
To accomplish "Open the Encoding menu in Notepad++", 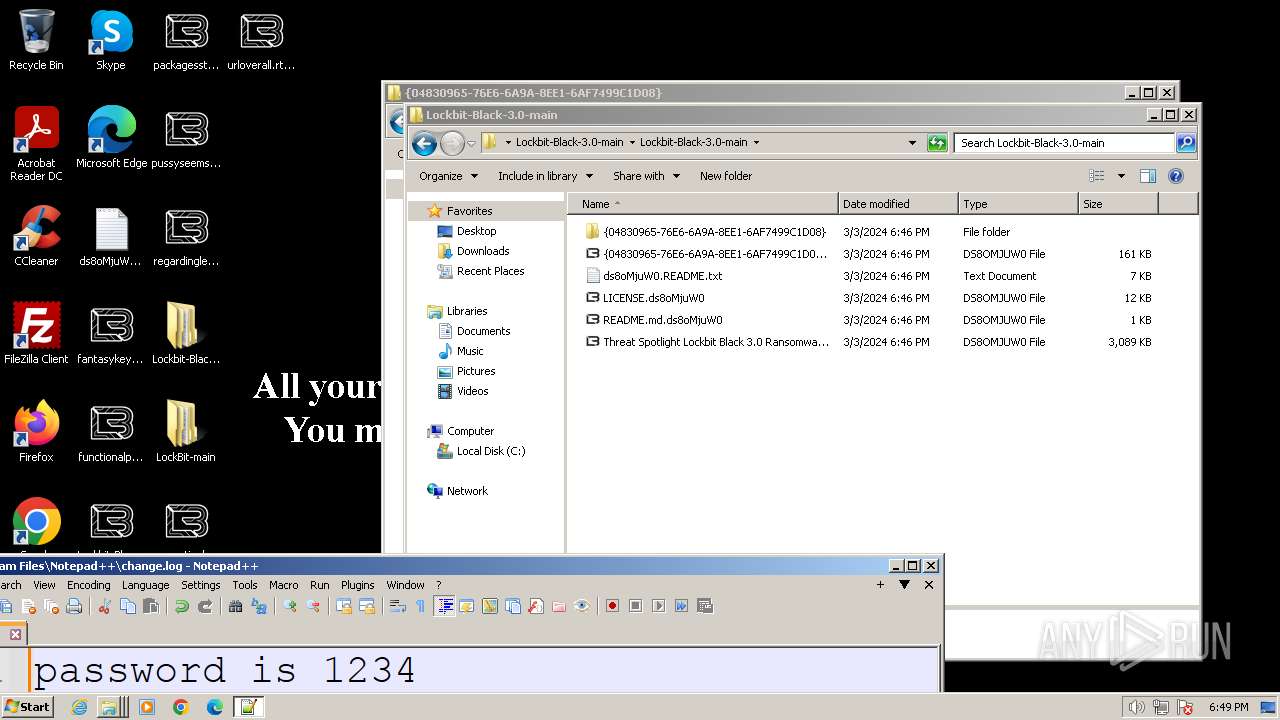I will (x=89, y=585).
